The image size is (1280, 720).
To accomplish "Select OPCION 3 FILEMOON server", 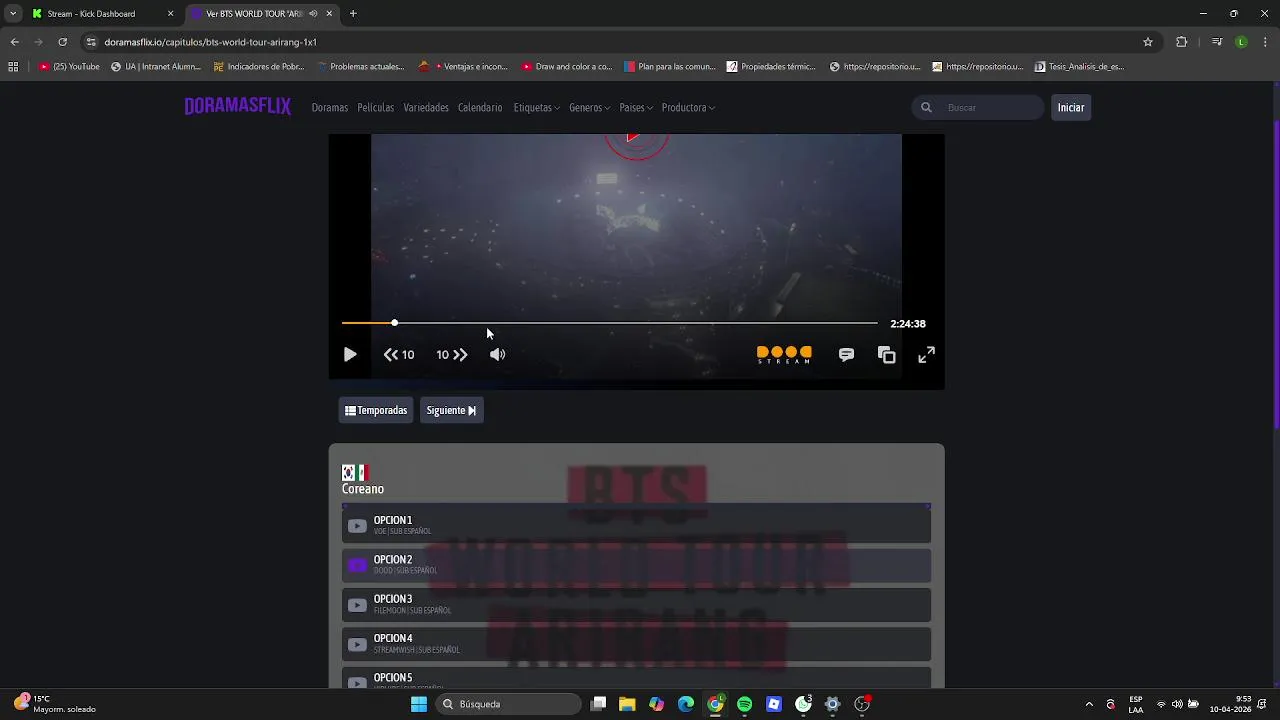I will point(636,604).
